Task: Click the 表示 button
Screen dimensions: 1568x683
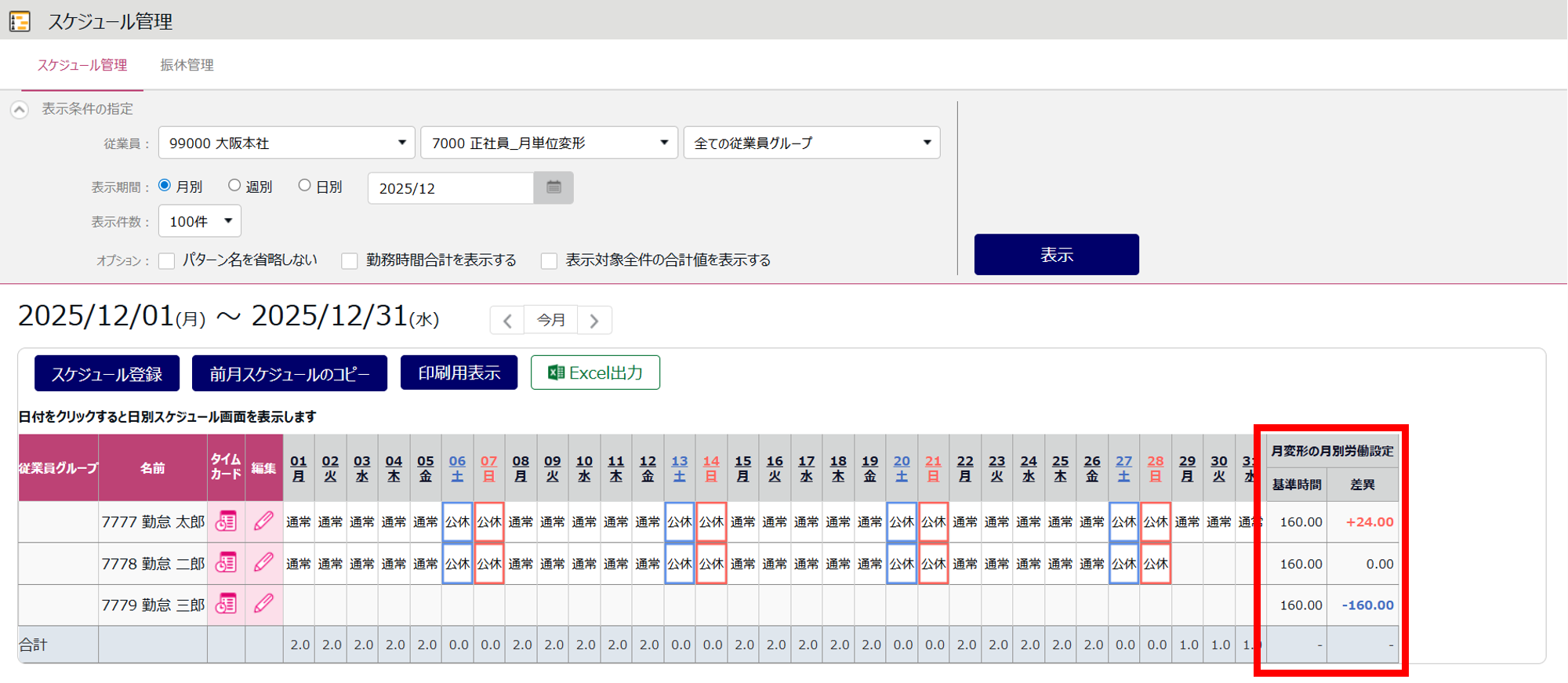Action: (1056, 255)
